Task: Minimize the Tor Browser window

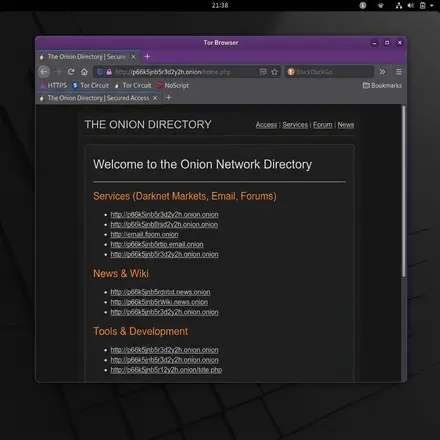Action: pos(374,43)
